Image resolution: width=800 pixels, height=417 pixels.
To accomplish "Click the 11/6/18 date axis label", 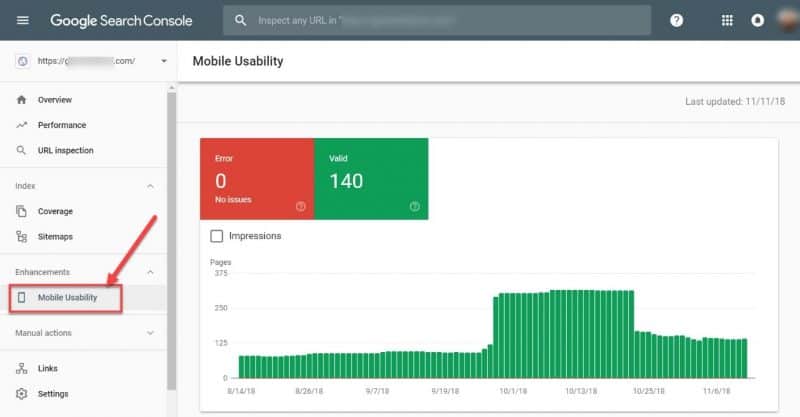I will point(716,391).
